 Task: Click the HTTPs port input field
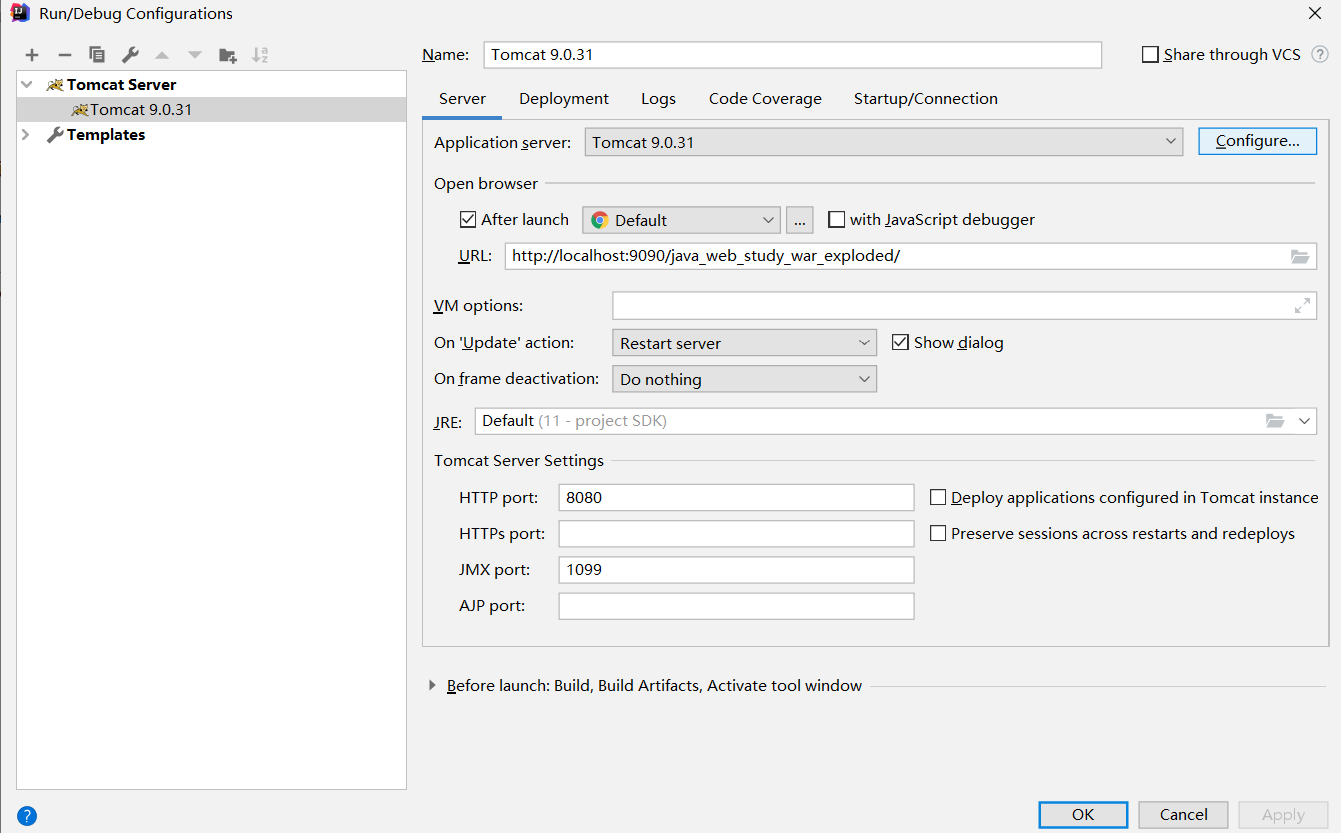point(736,533)
